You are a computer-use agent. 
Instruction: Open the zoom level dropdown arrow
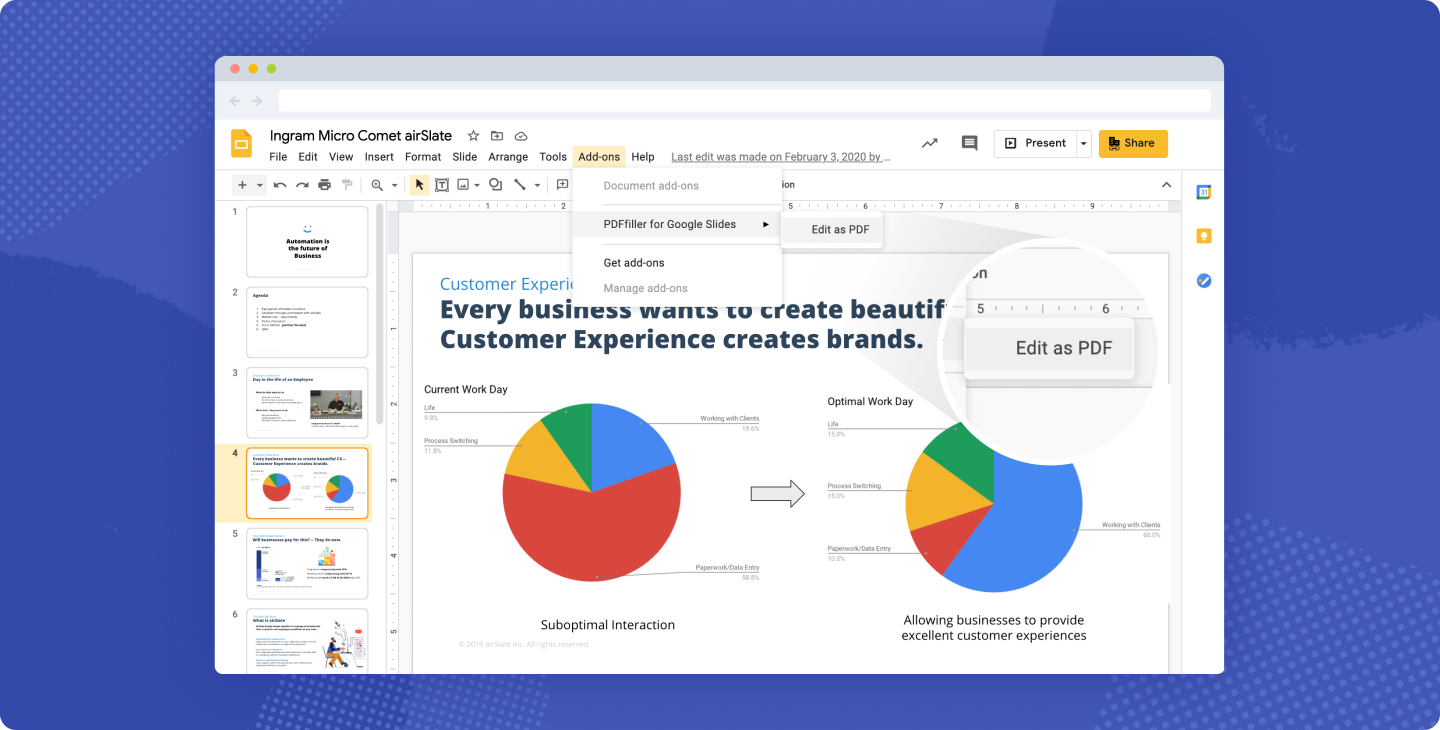coord(394,185)
